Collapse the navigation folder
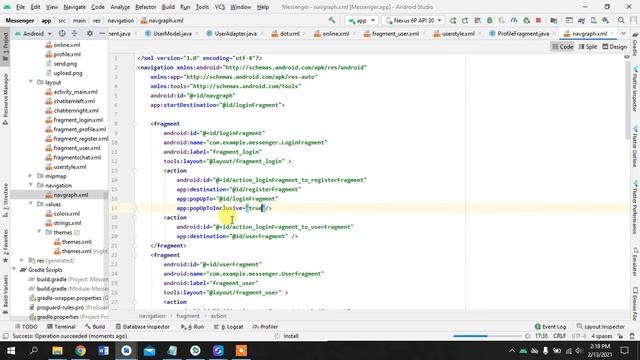640x360 pixels. 31,185
